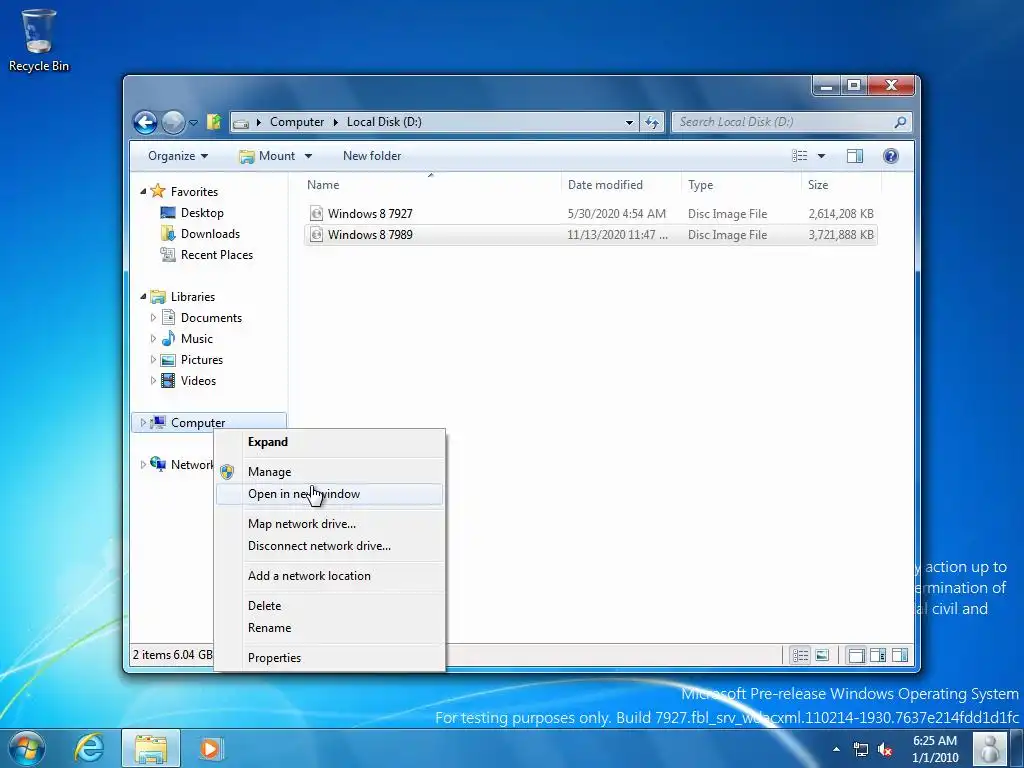The height and width of the screenshot is (768, 1024).
Task: Choose Disconnect network drive...
Action: [x=330, y=546]
